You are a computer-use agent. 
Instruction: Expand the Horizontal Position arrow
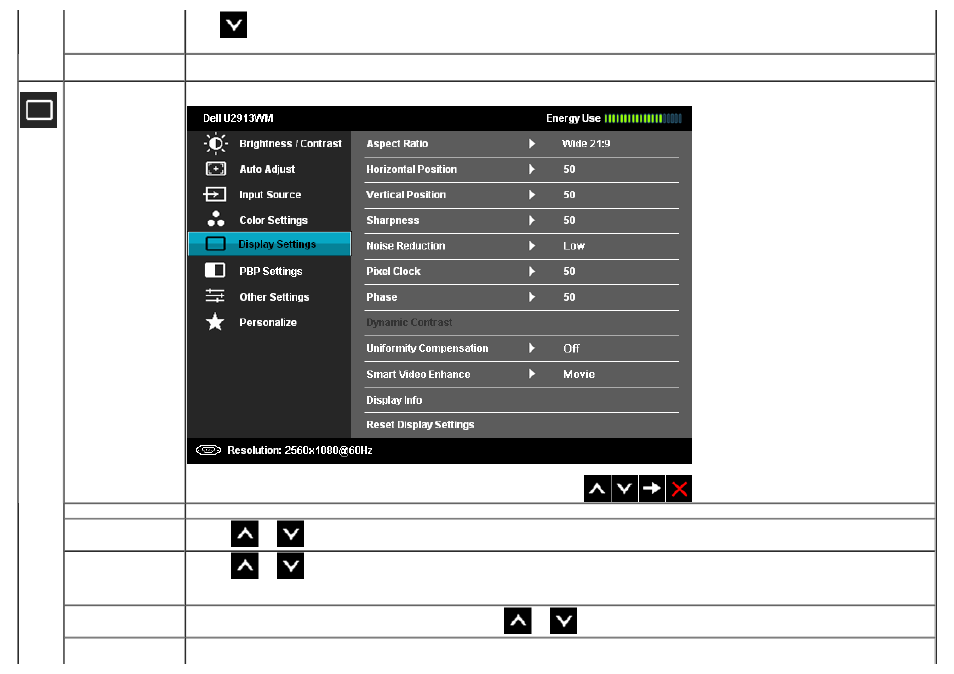pyautogui.click(x=532, y=169)
